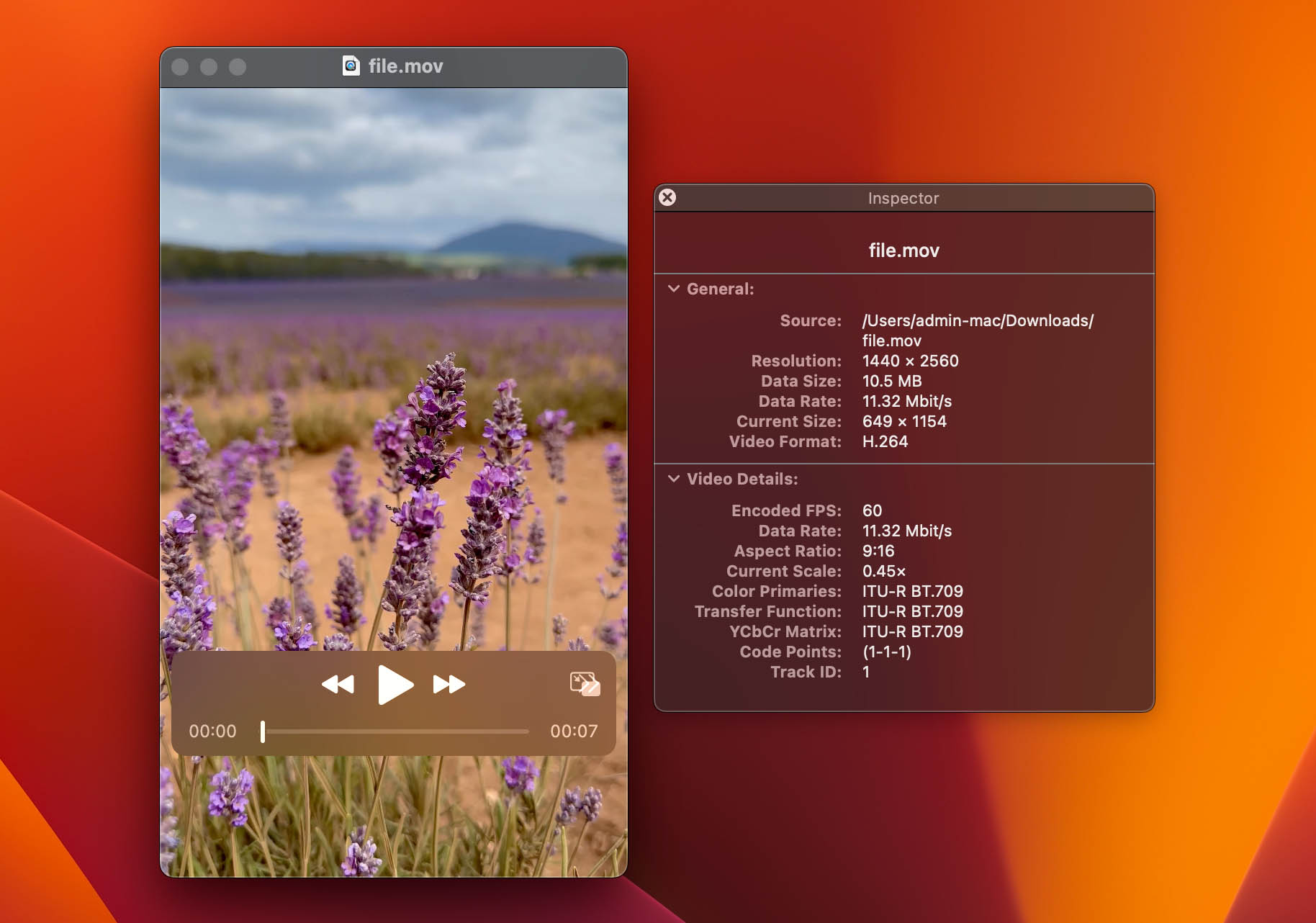Select Color Primaries value ITU-R BT.709

[913, 591]
